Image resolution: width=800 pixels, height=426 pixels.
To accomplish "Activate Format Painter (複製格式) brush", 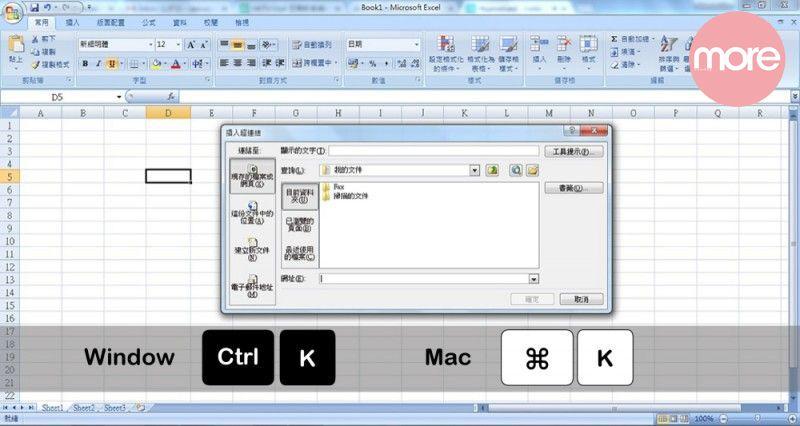I will pos(50,65).
